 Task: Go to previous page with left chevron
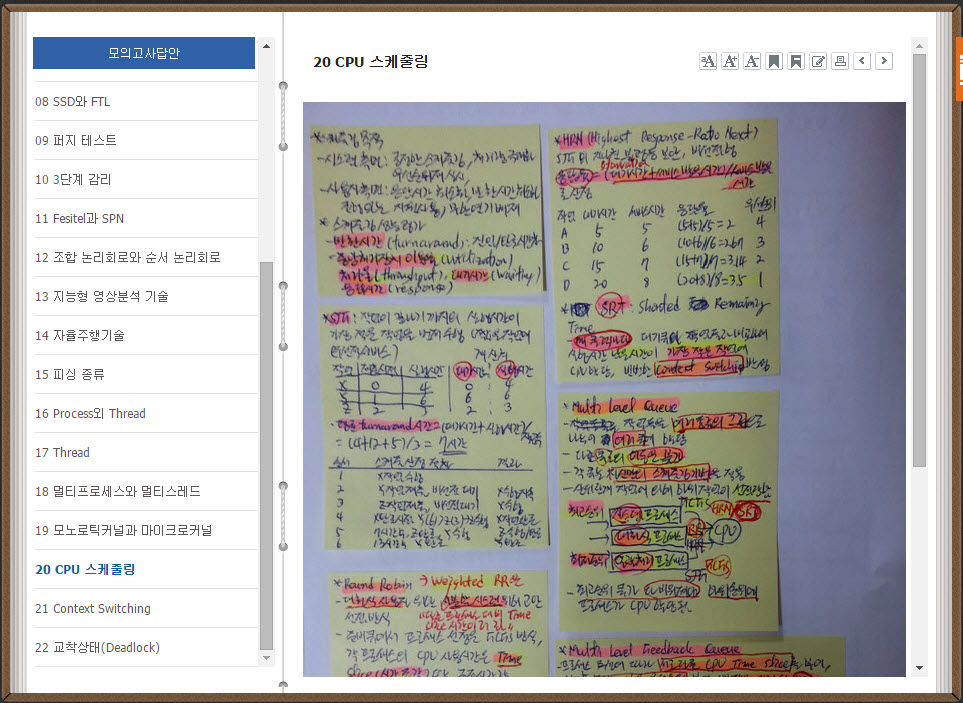(x=862, y=61)
